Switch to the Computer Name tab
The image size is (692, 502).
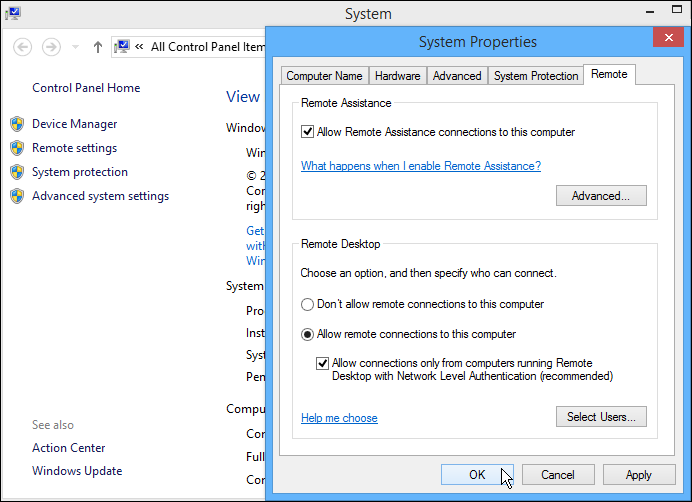(x=324, y=76)
